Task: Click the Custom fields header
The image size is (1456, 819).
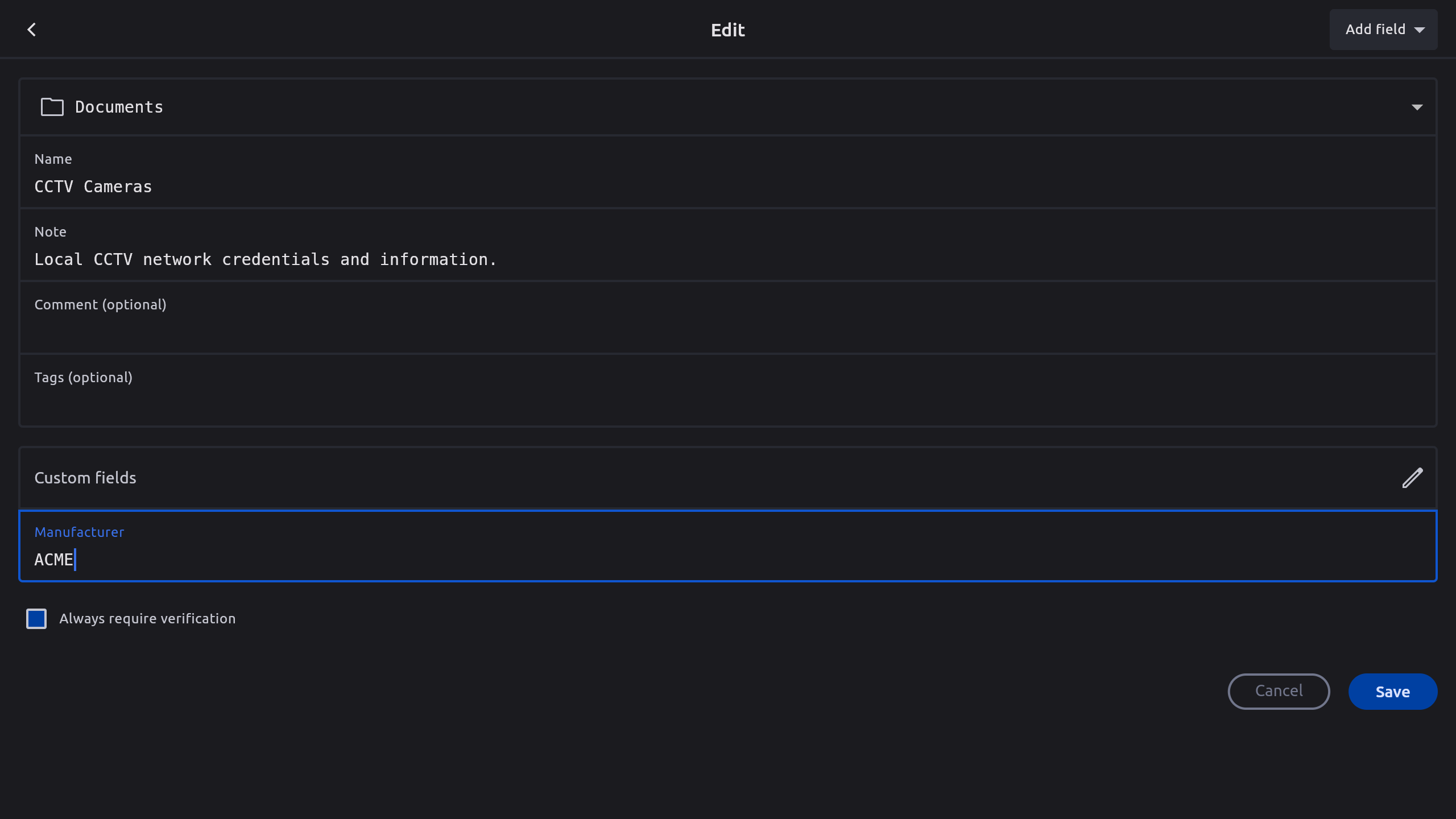Action: coord(85,478)
